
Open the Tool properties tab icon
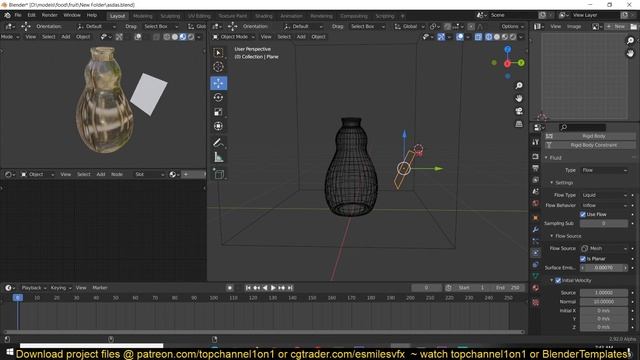(536, 142)
